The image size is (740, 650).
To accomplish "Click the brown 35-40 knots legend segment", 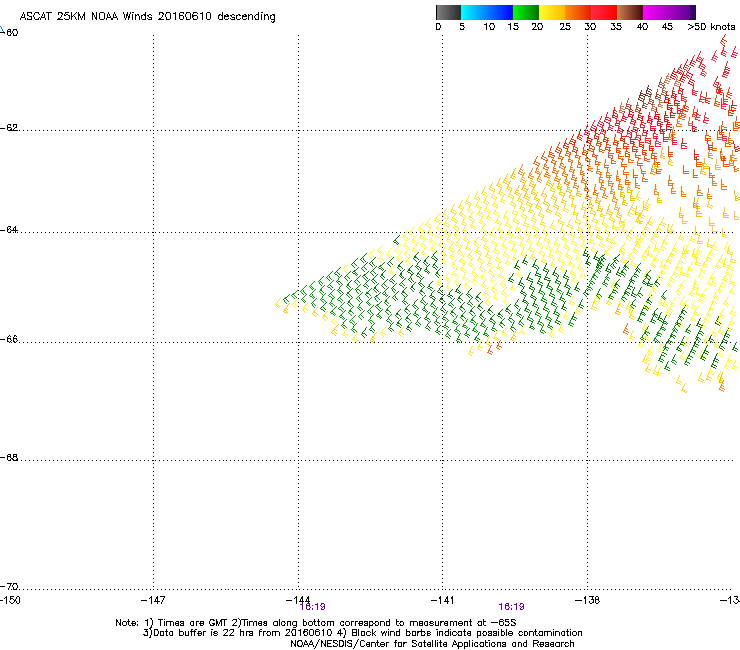I will [630, 12].
